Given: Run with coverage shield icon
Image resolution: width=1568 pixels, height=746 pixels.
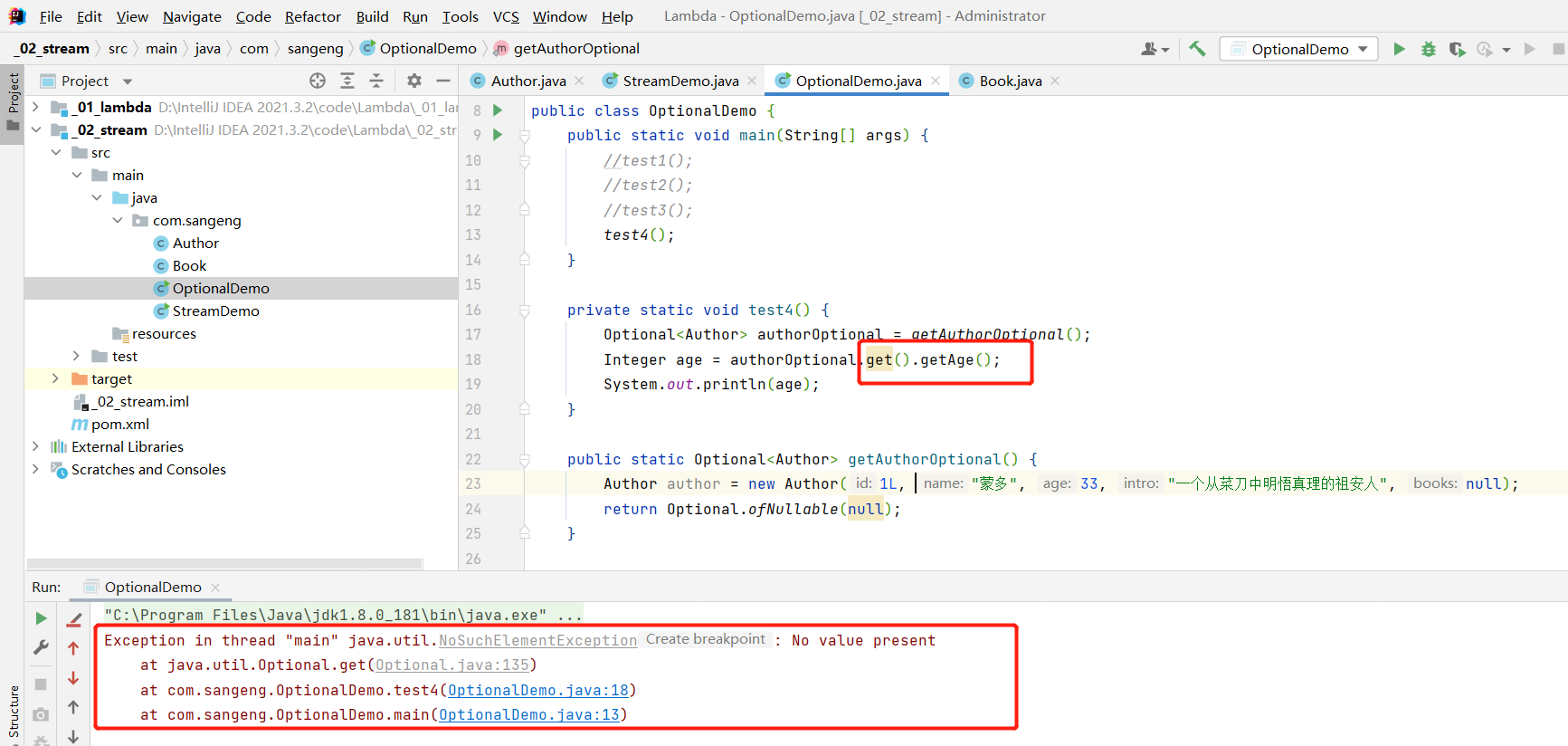Looking at the screenshot, I should (x=1457, y=49).
